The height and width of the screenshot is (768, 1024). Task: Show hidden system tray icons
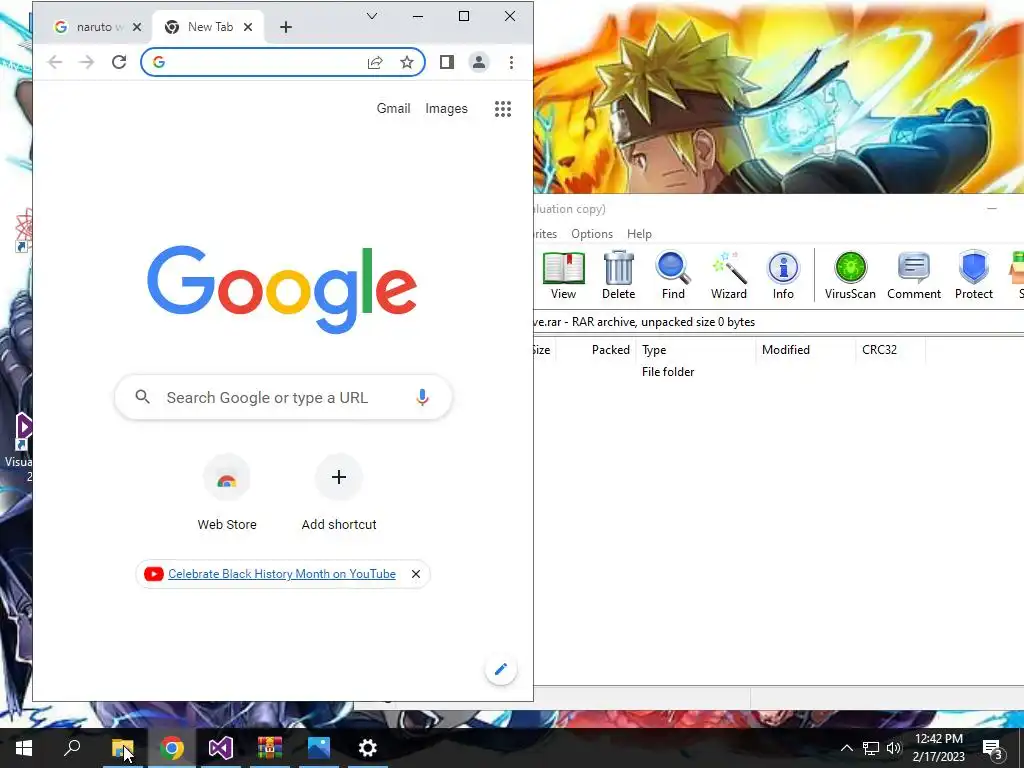pos(846,748)
